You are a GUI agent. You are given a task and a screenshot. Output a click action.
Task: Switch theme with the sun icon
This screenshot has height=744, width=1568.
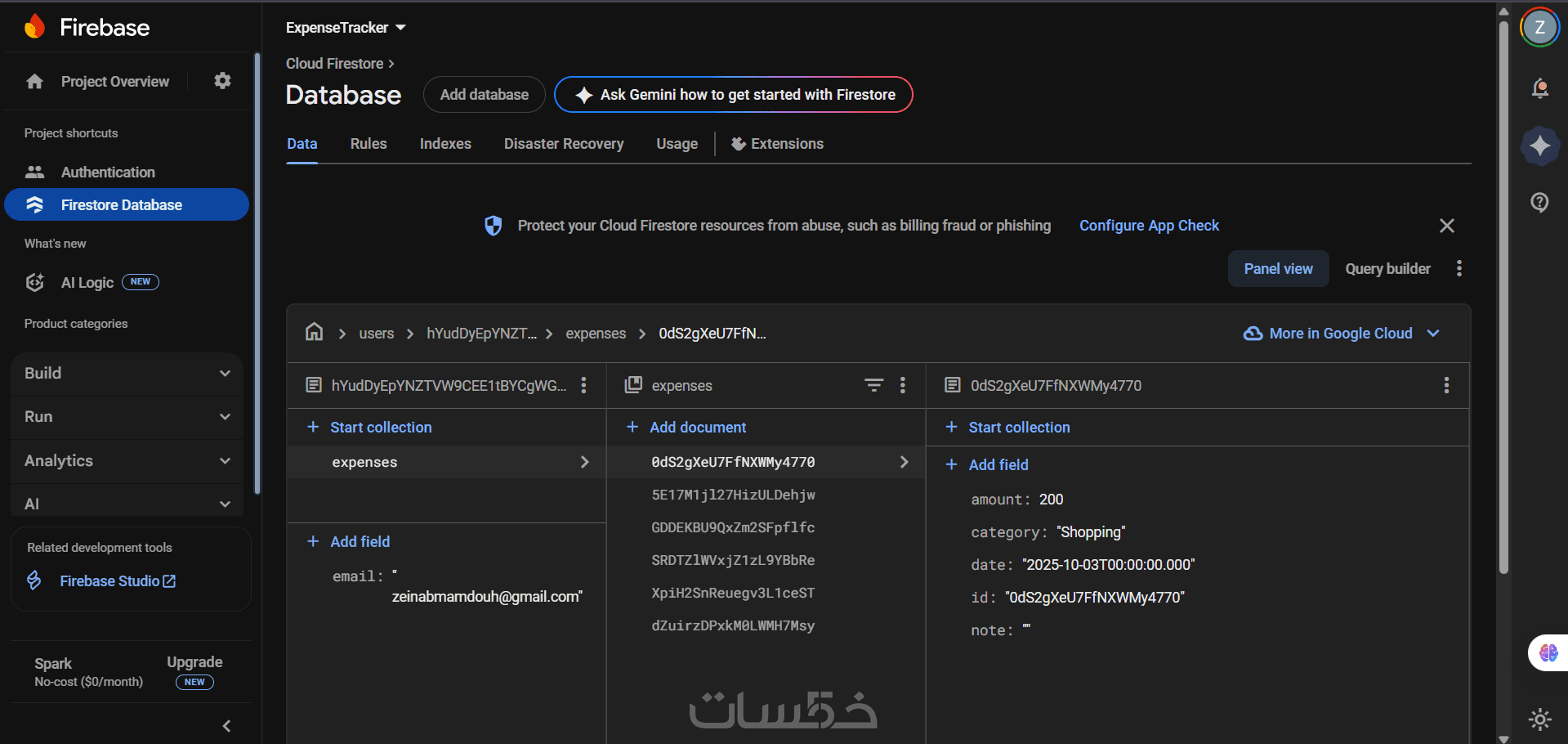coord(1539,719)
